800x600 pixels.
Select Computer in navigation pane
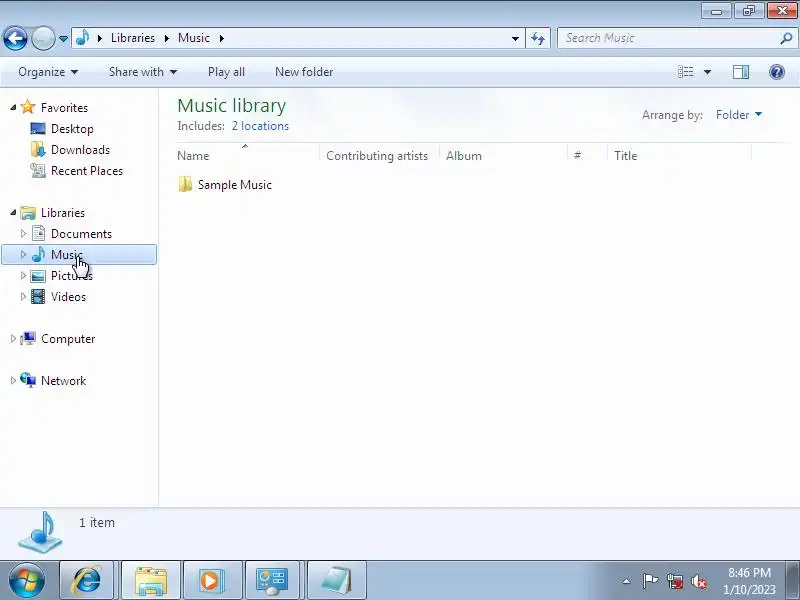tap(68, 339)
